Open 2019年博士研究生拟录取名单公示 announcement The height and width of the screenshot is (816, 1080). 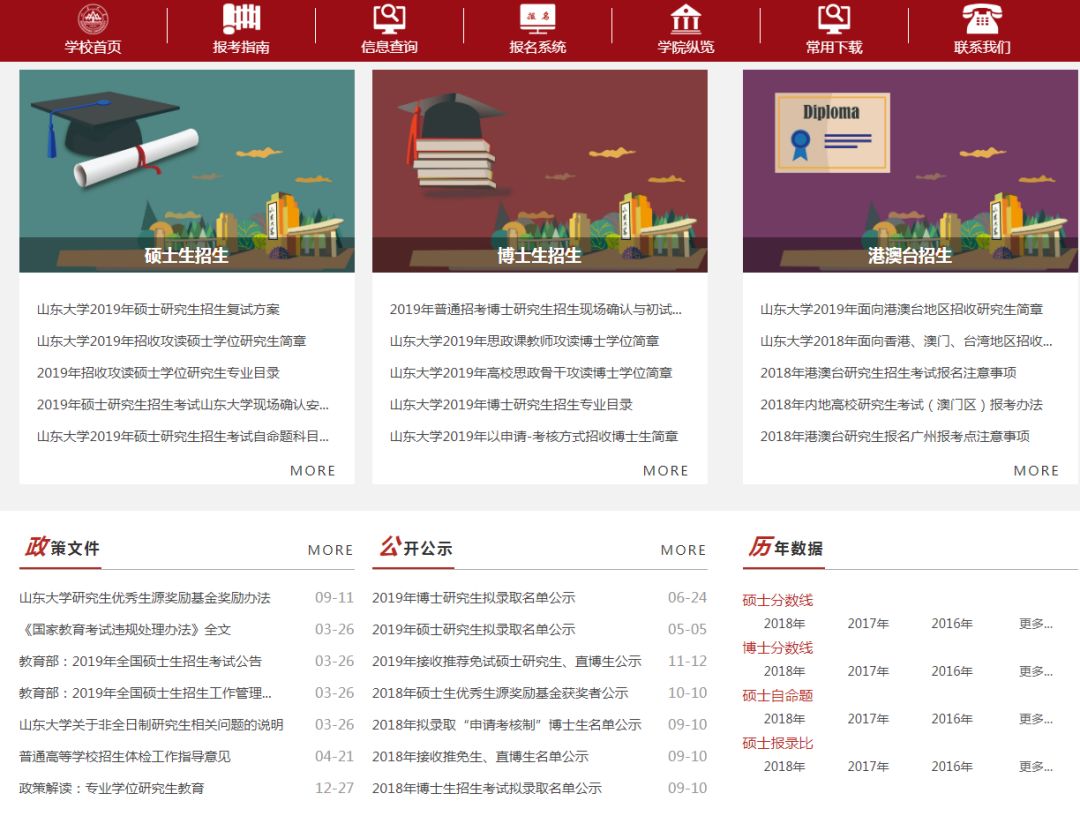coord(473,598)
